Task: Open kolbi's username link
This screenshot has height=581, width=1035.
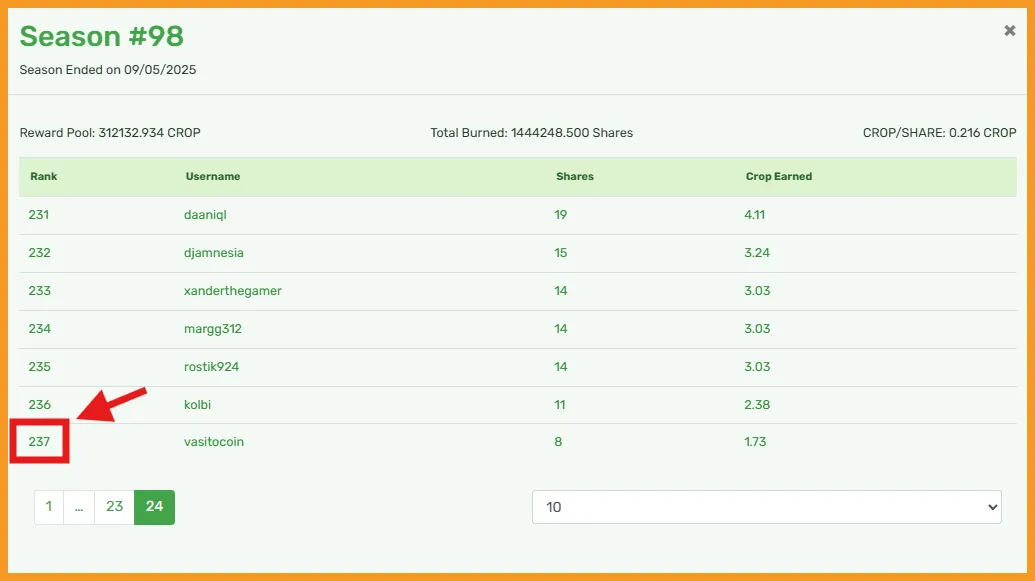Action: click(x=197, y=405)
